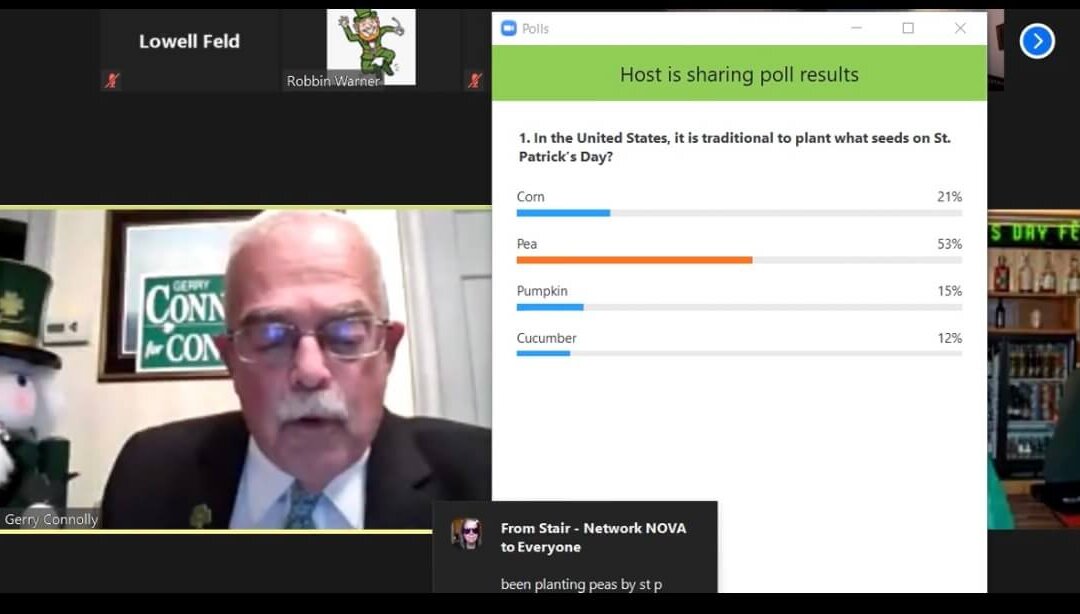Click the Host is sharing poll results banner
This screenshot has height=614, width=1080.
pos(739,74)
